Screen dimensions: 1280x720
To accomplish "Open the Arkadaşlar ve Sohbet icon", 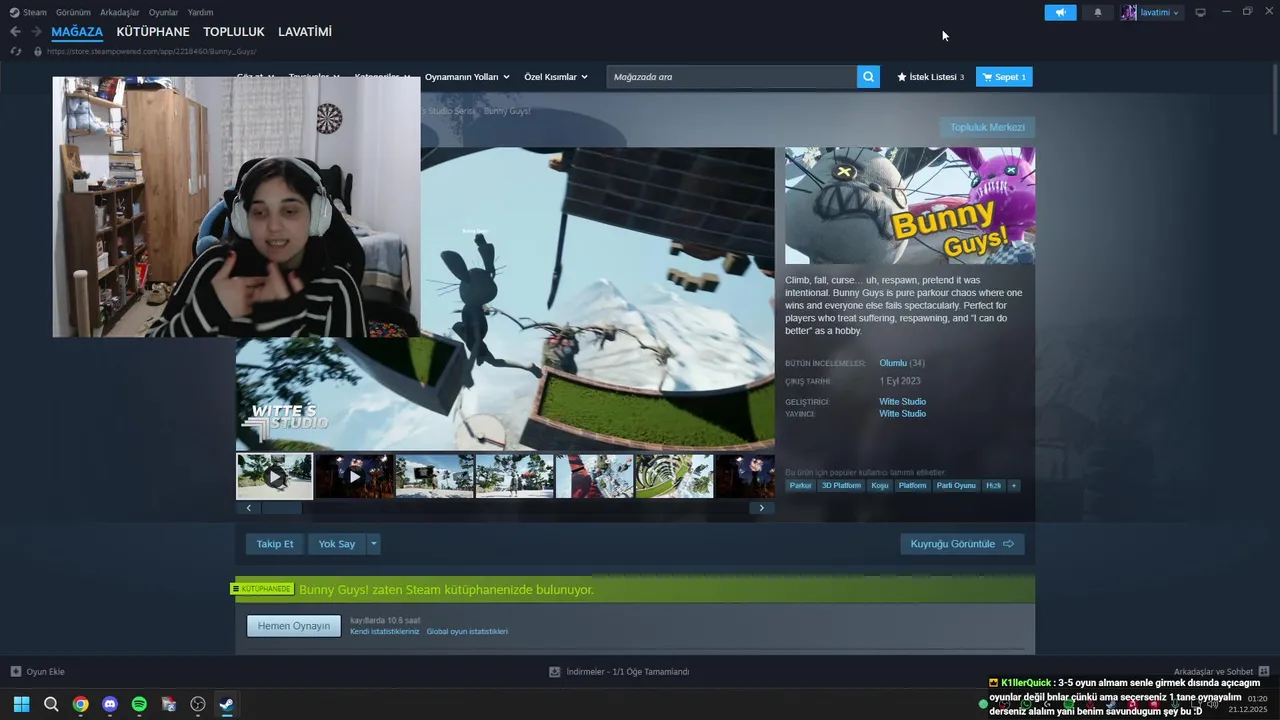I will [1264, 672].
